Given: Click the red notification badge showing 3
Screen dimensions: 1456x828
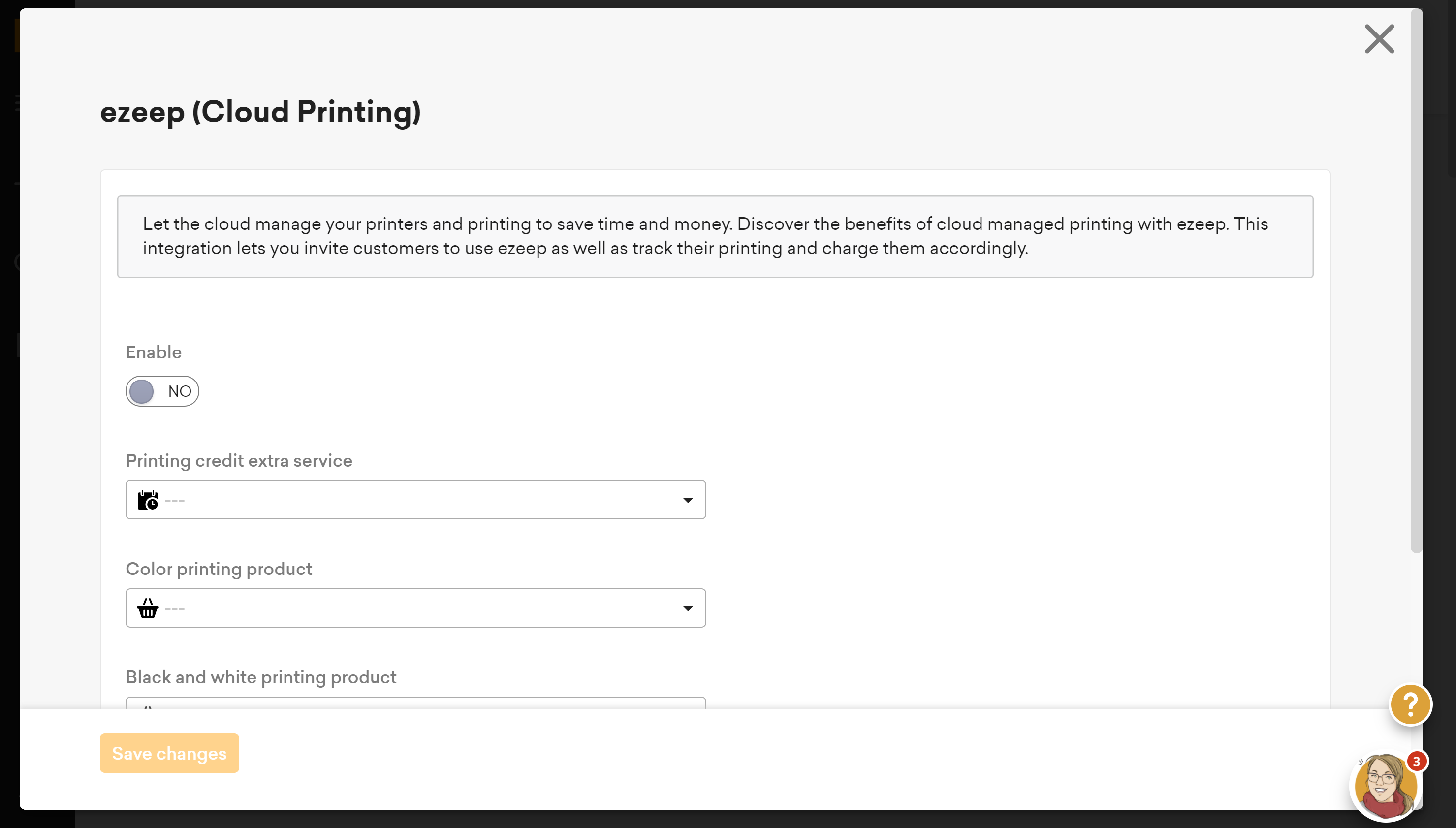Looking at the screenshot, I should 1416,762.
